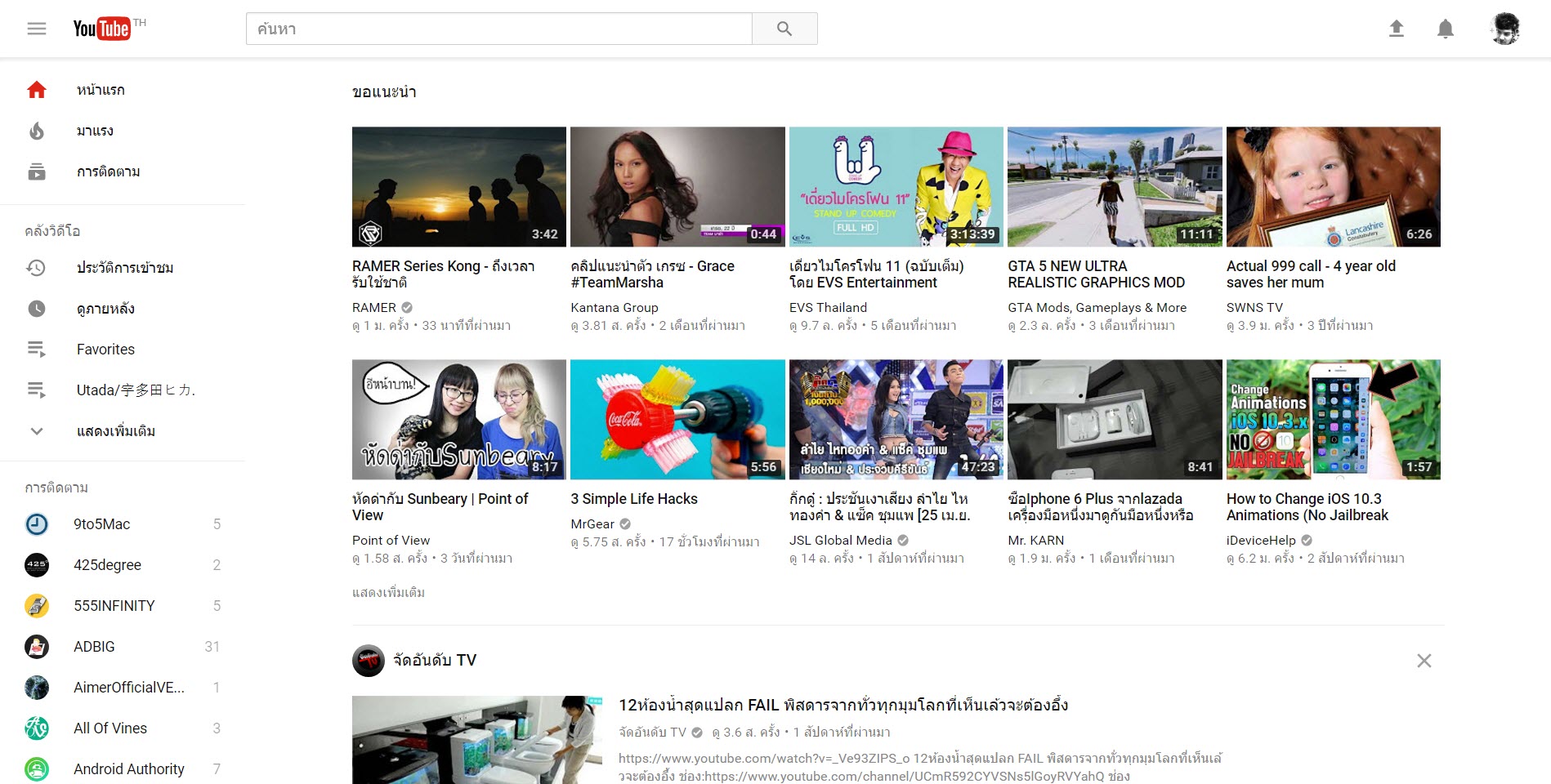The image size is (1551, 784).
Task: Expand sidebar library with แสดงเพิ่มเติม chevron
Action: (x=37, y=431)
